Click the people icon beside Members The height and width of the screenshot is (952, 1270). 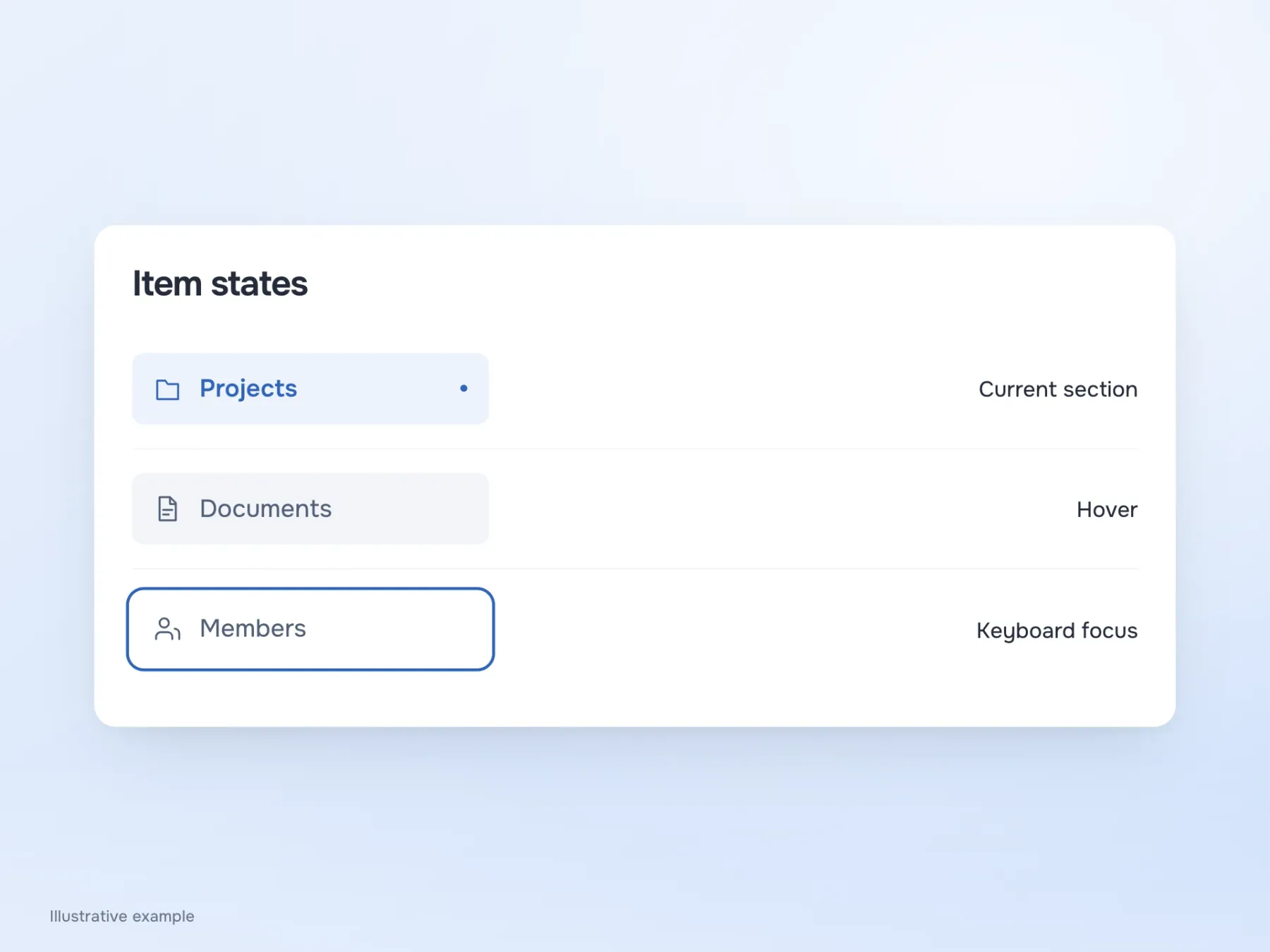[x=167, y=629]
